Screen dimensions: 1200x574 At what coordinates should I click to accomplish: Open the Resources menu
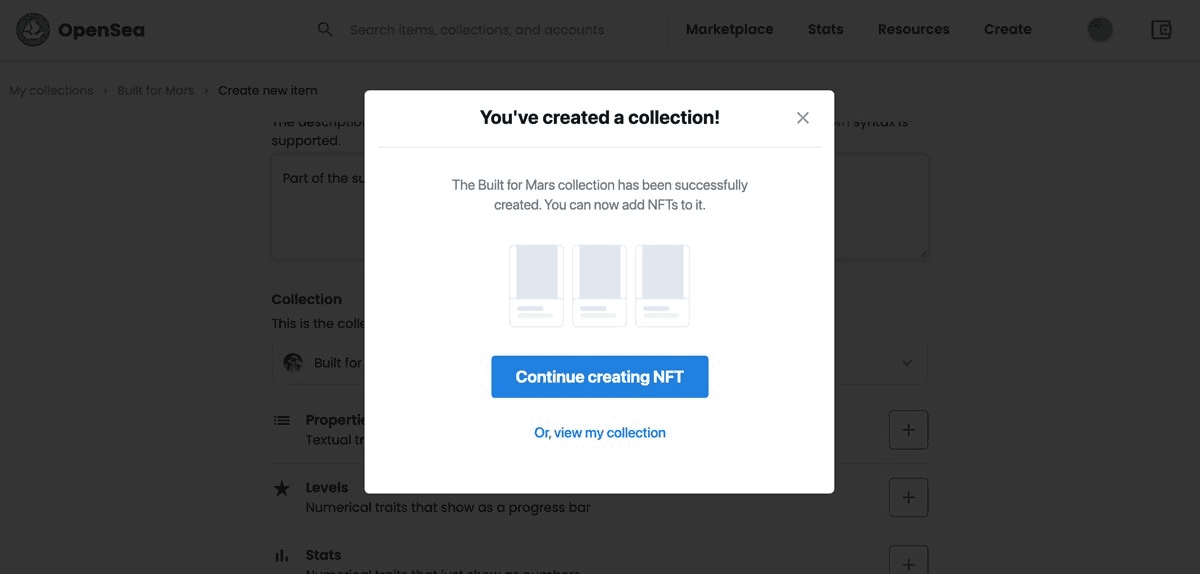click(x=913, y=29)
